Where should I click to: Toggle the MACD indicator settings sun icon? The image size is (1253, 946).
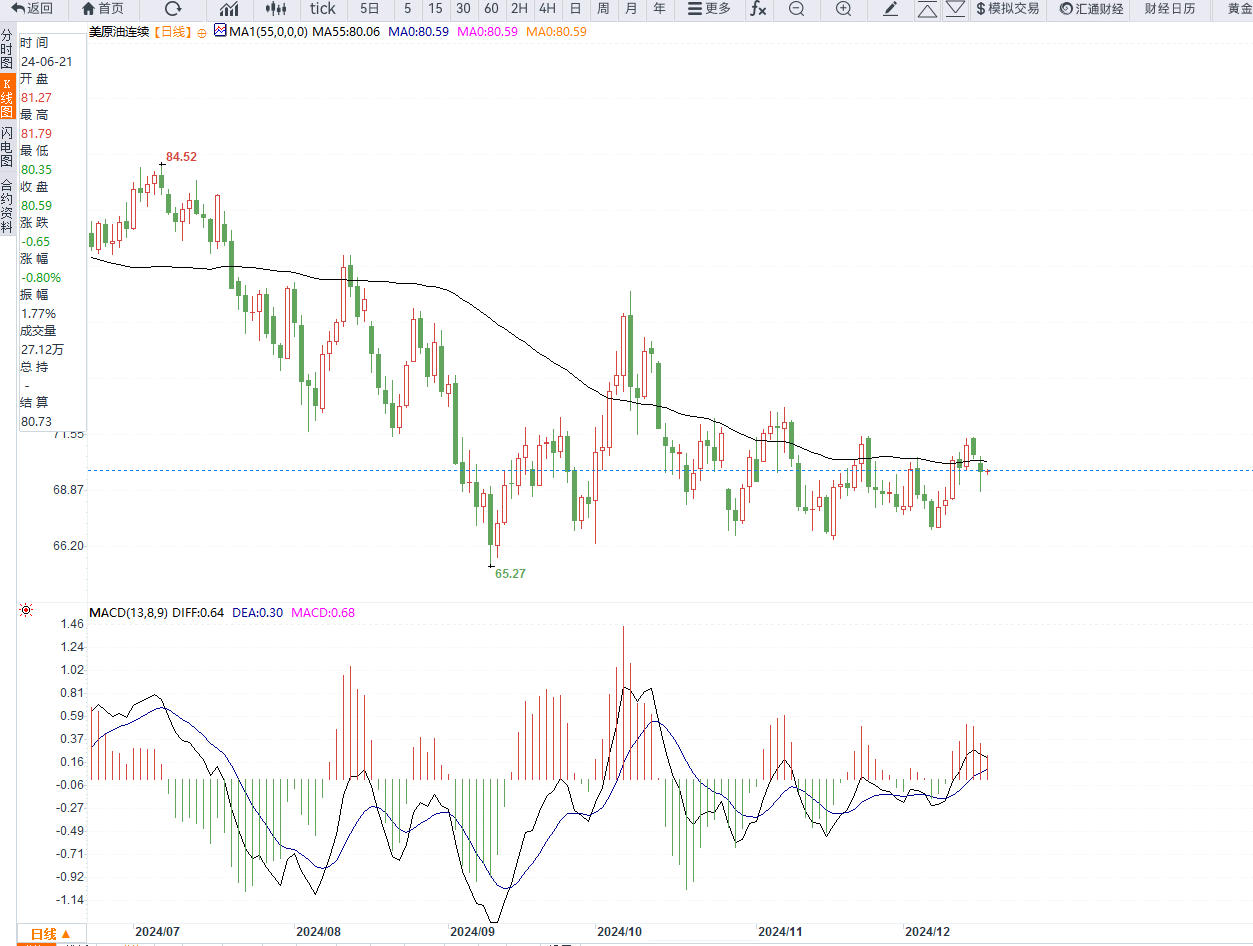click(26, 610)
